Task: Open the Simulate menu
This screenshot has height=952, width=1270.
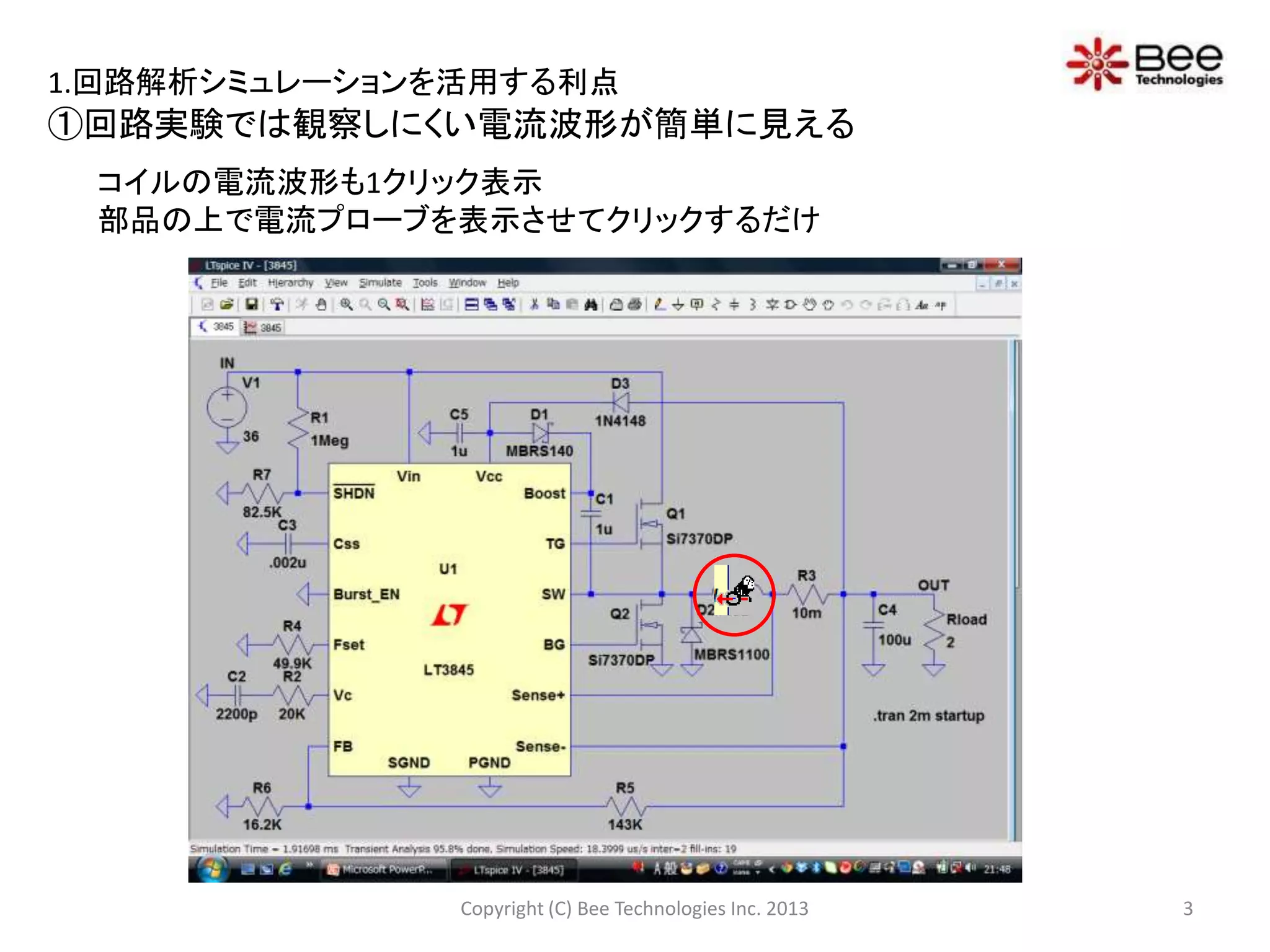Action: coord(380,283)
